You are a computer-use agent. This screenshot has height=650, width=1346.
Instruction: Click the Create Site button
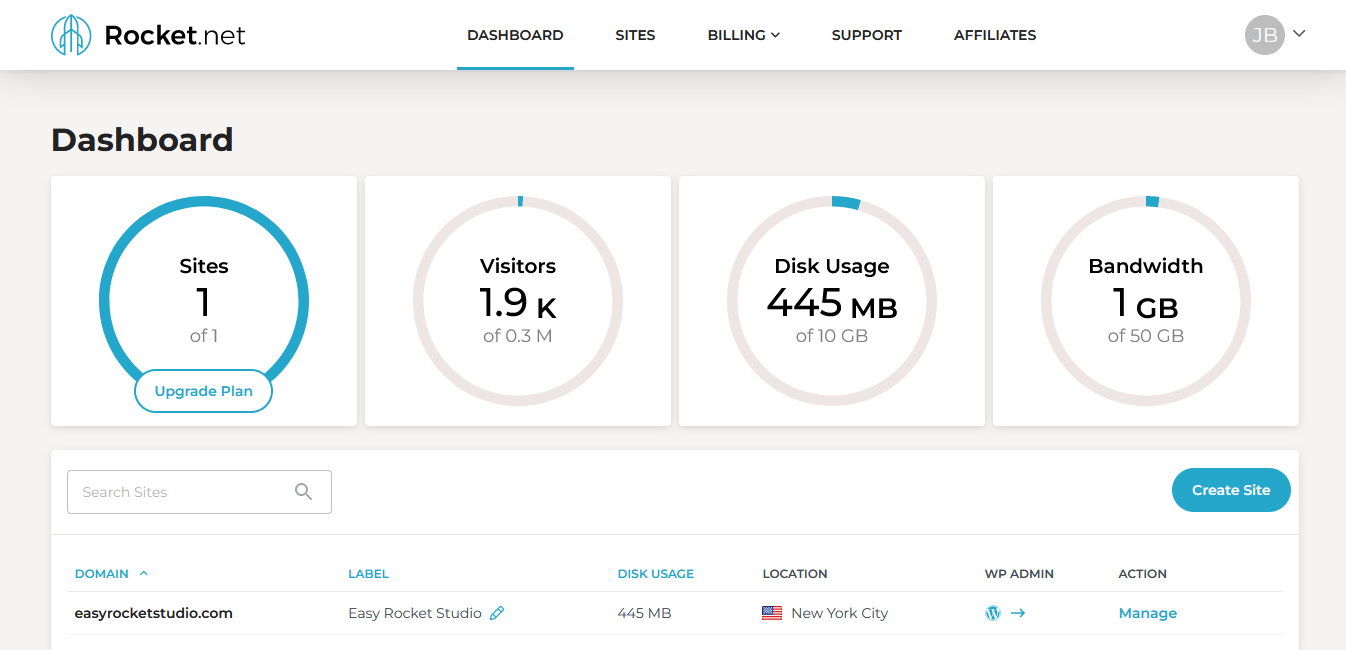pos(1231,490)
